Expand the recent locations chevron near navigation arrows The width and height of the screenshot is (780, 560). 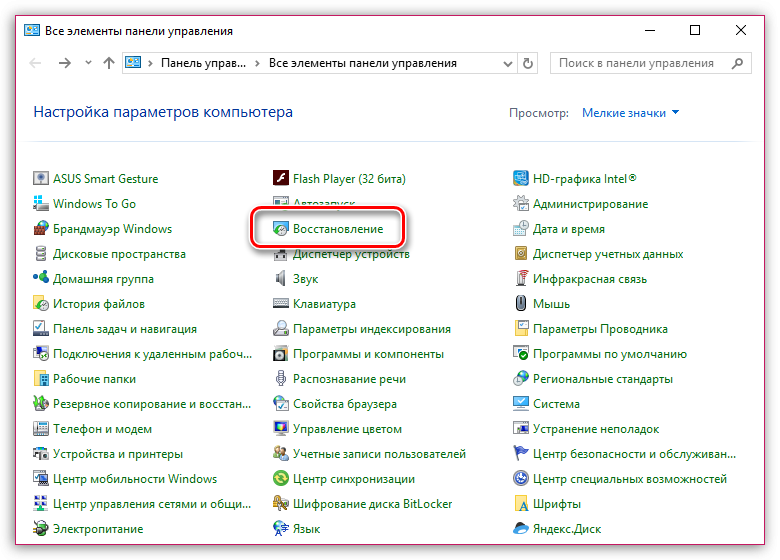(88, 63)
